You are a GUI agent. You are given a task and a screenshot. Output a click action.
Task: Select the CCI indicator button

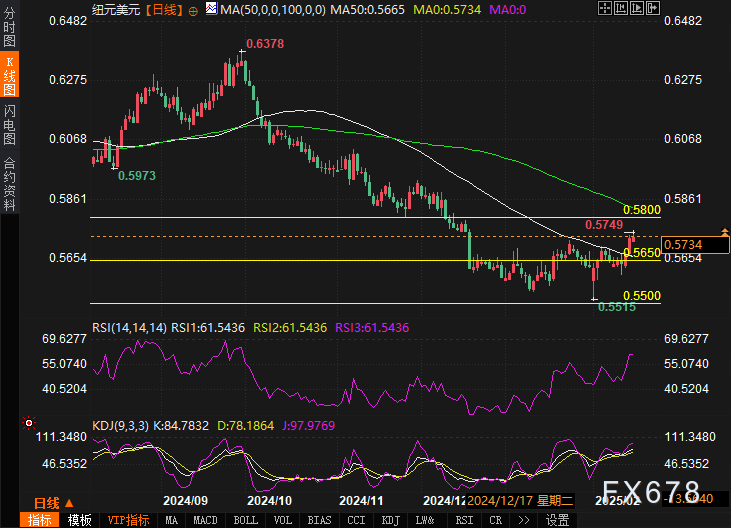click(x=356, y=520)
